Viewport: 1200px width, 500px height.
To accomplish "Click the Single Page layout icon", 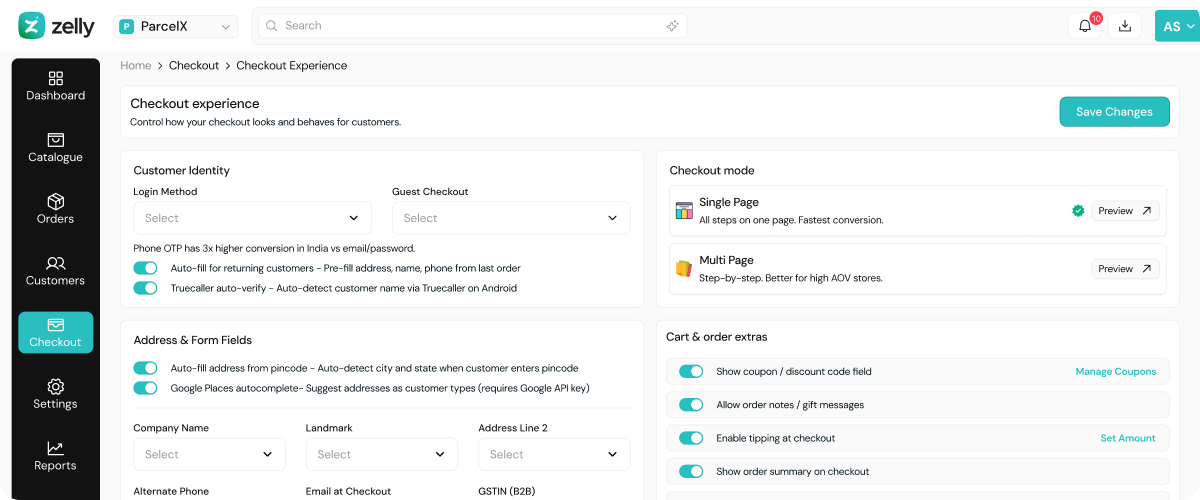I will (x=684, y=211).
